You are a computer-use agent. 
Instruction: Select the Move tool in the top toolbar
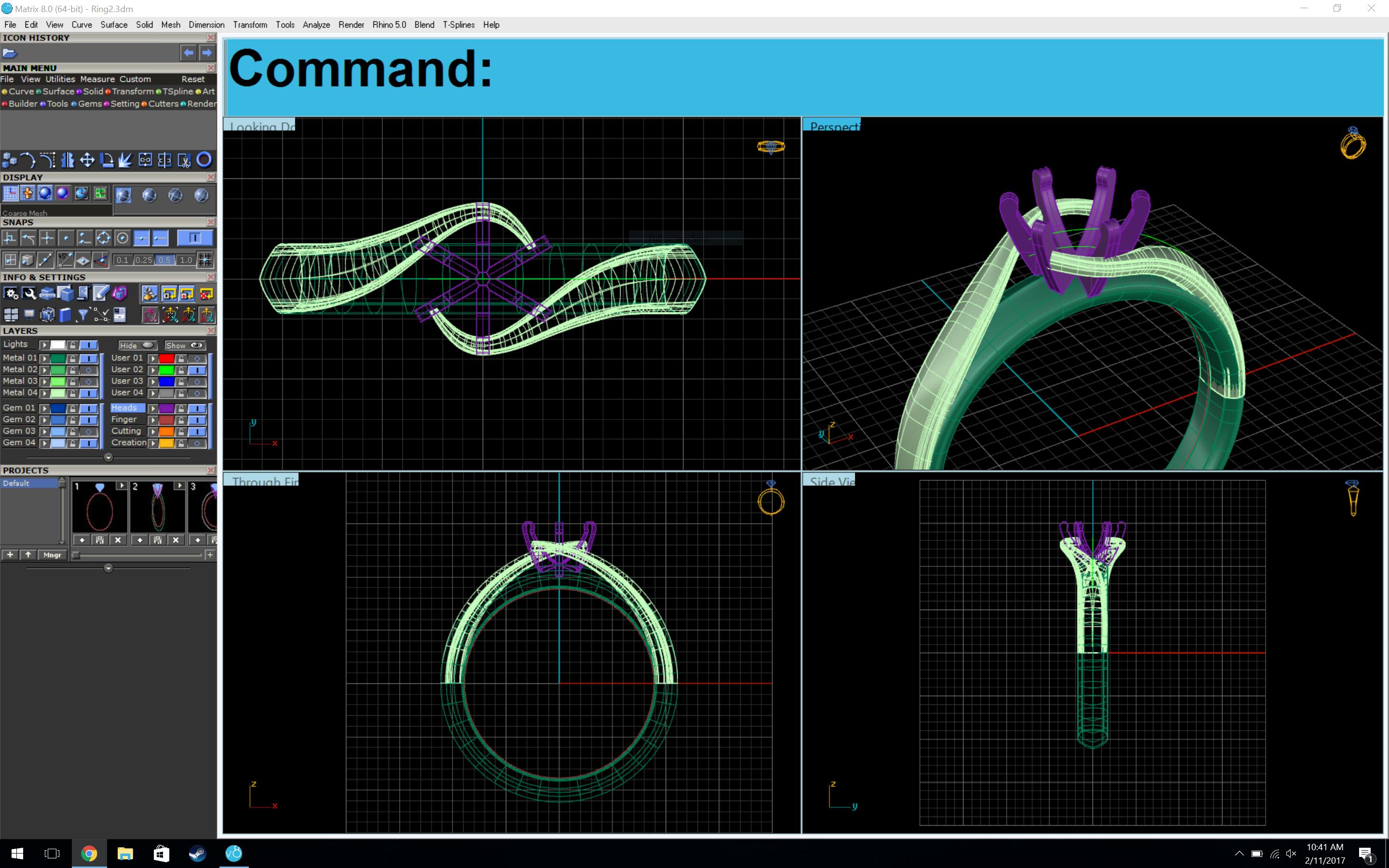pyautogui.click(x=87, y=160)
